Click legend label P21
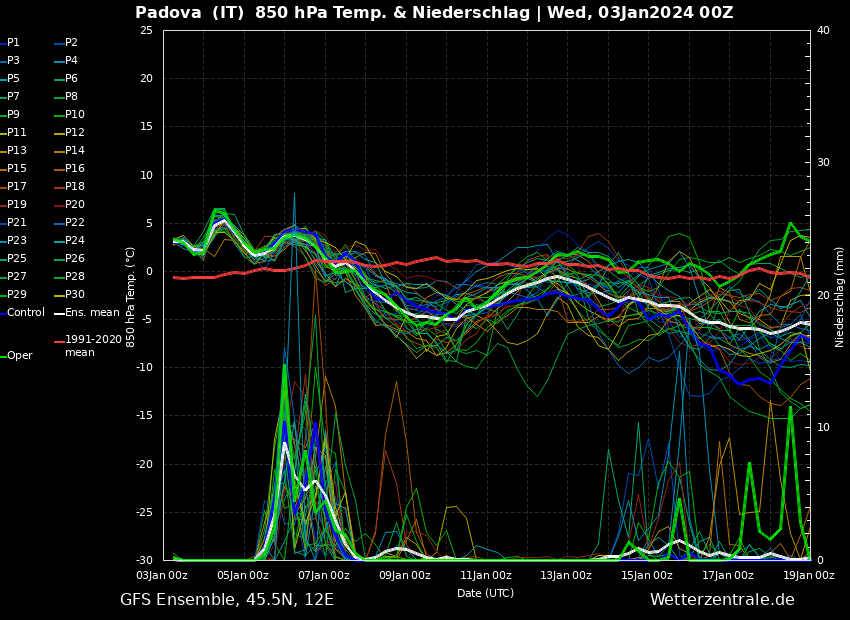This screenshot has width=850, height=620. [13, 222]
